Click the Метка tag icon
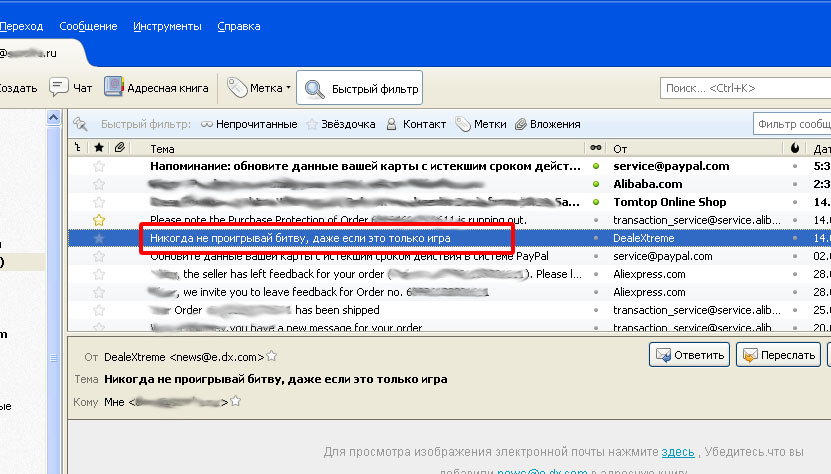The image size is (831, 474). [237, 87]
